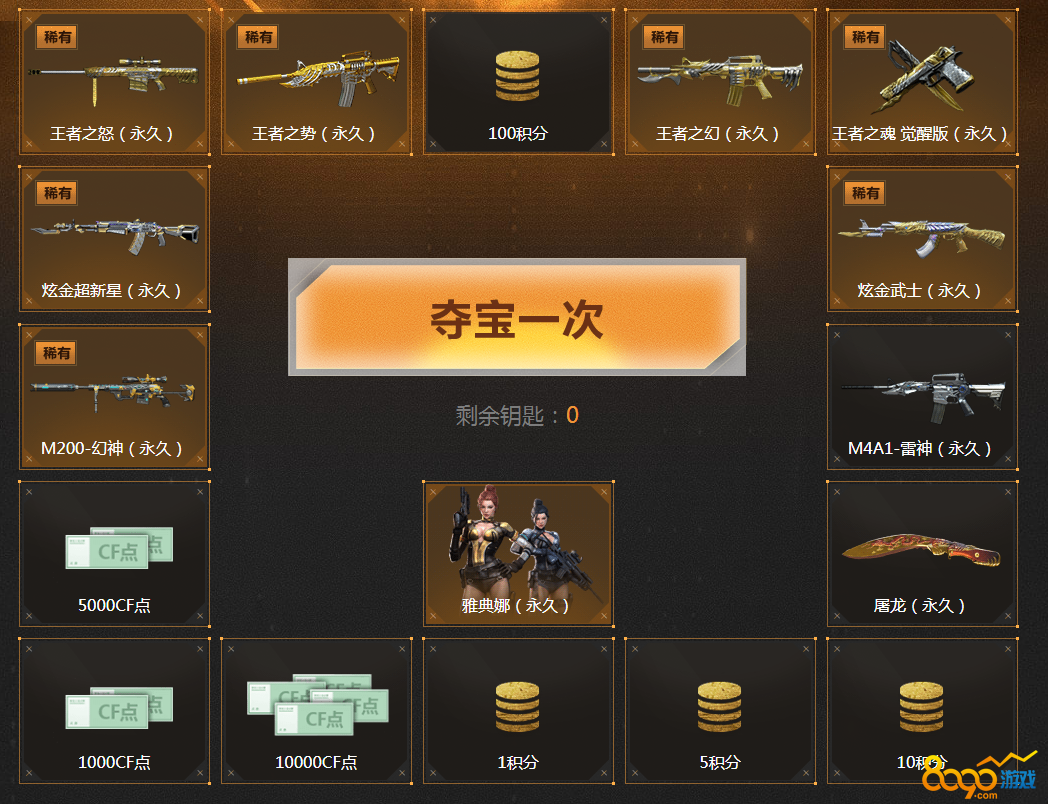1048x804 pixels.
Task: Click the 剩余钥匙 remaining keys counter
Action: (517, 416)
